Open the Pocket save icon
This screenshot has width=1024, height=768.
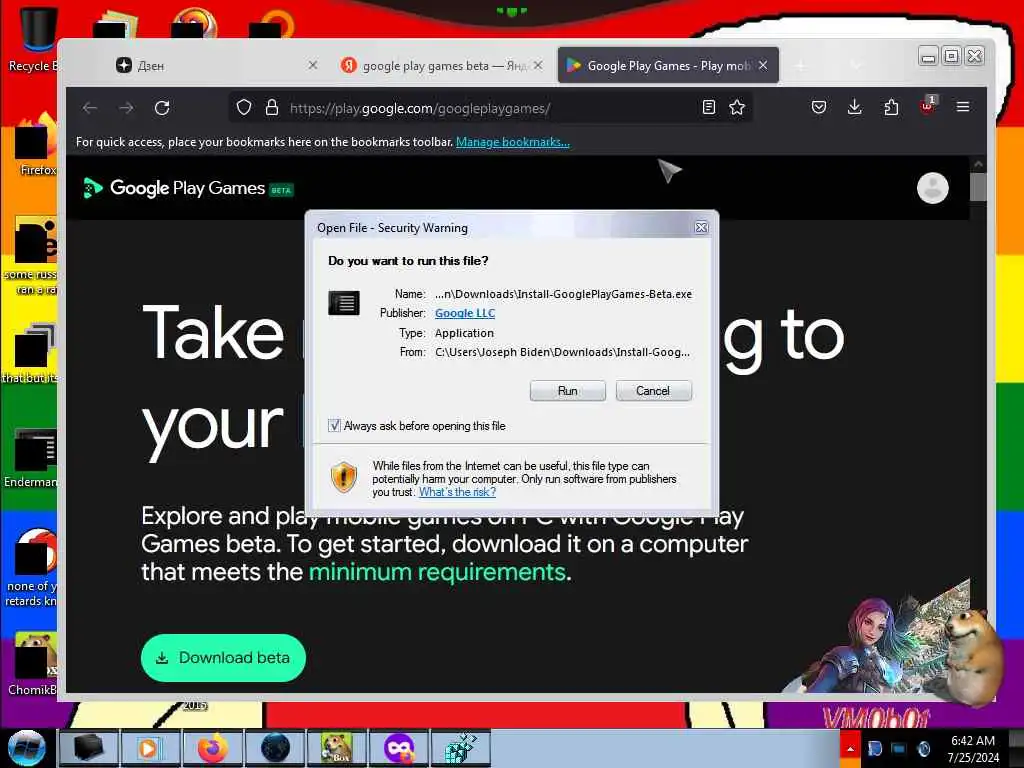tap(818, 107)
